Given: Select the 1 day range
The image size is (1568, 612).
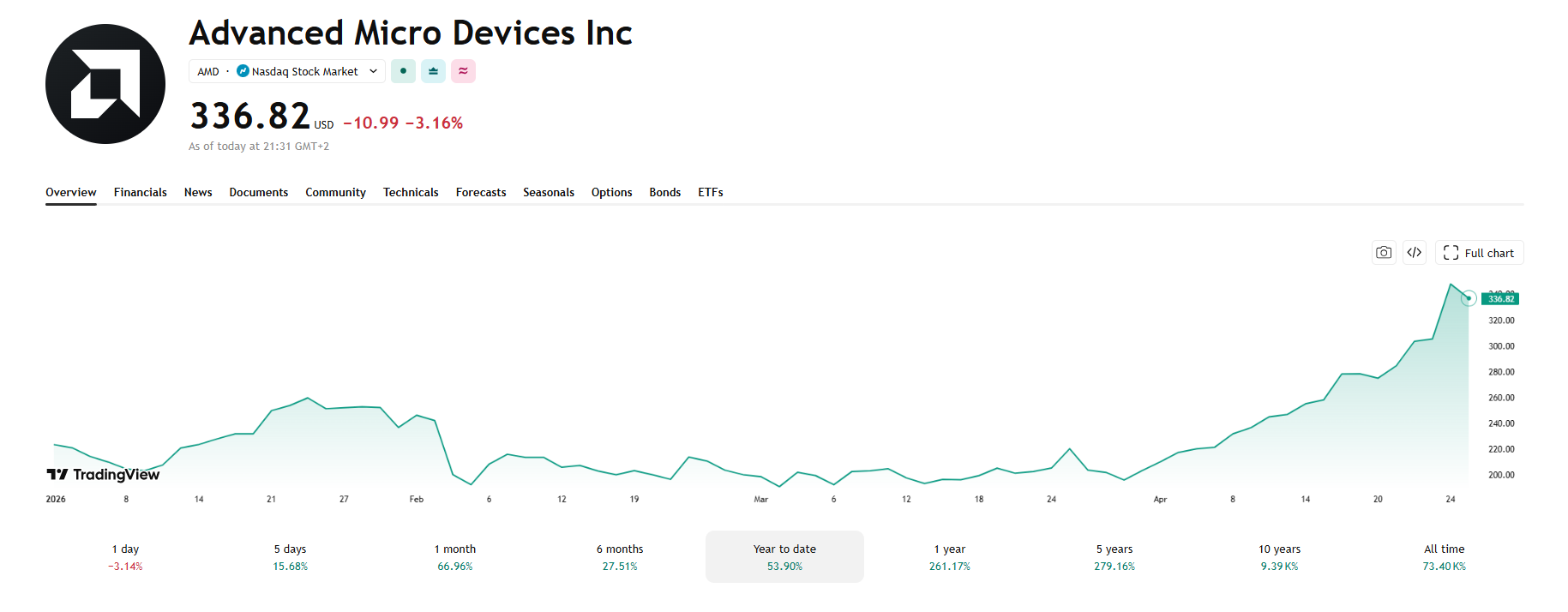Looking at the screenshot, I should [125, 557].
